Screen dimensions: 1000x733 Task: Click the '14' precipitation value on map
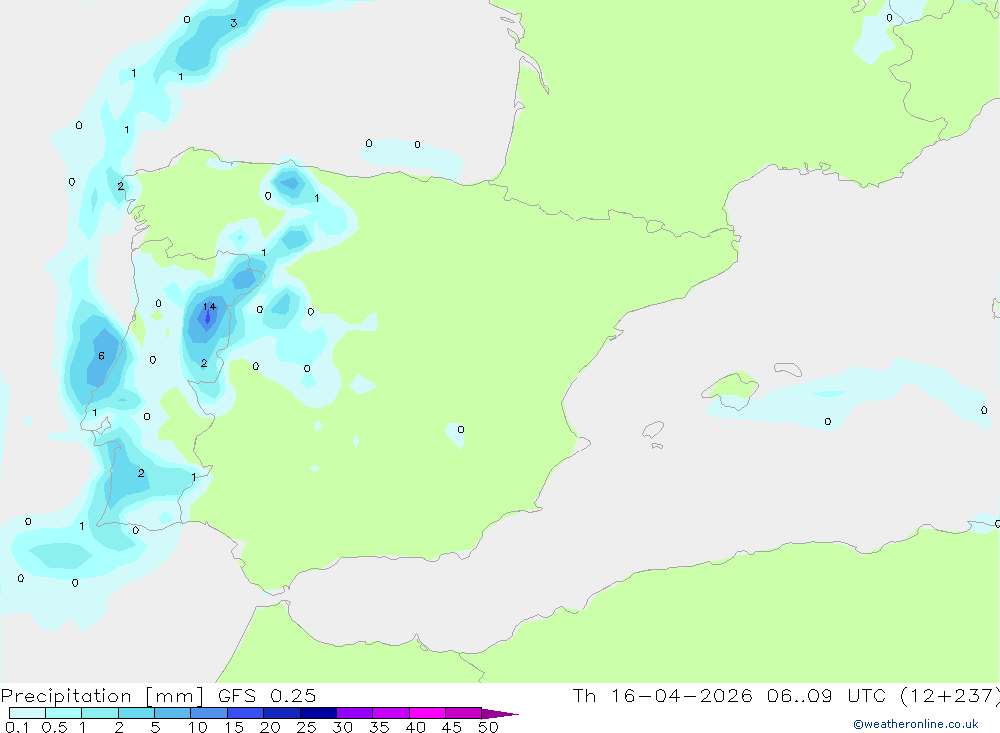click(x=209, y=307)
